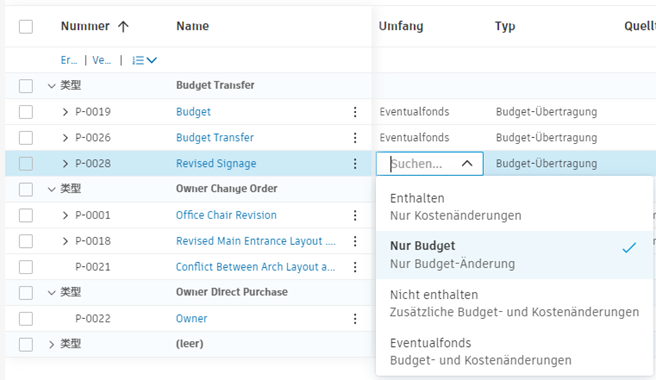
Task: Choose the Eventualfonds dropdown option
Action: [515, 352]
